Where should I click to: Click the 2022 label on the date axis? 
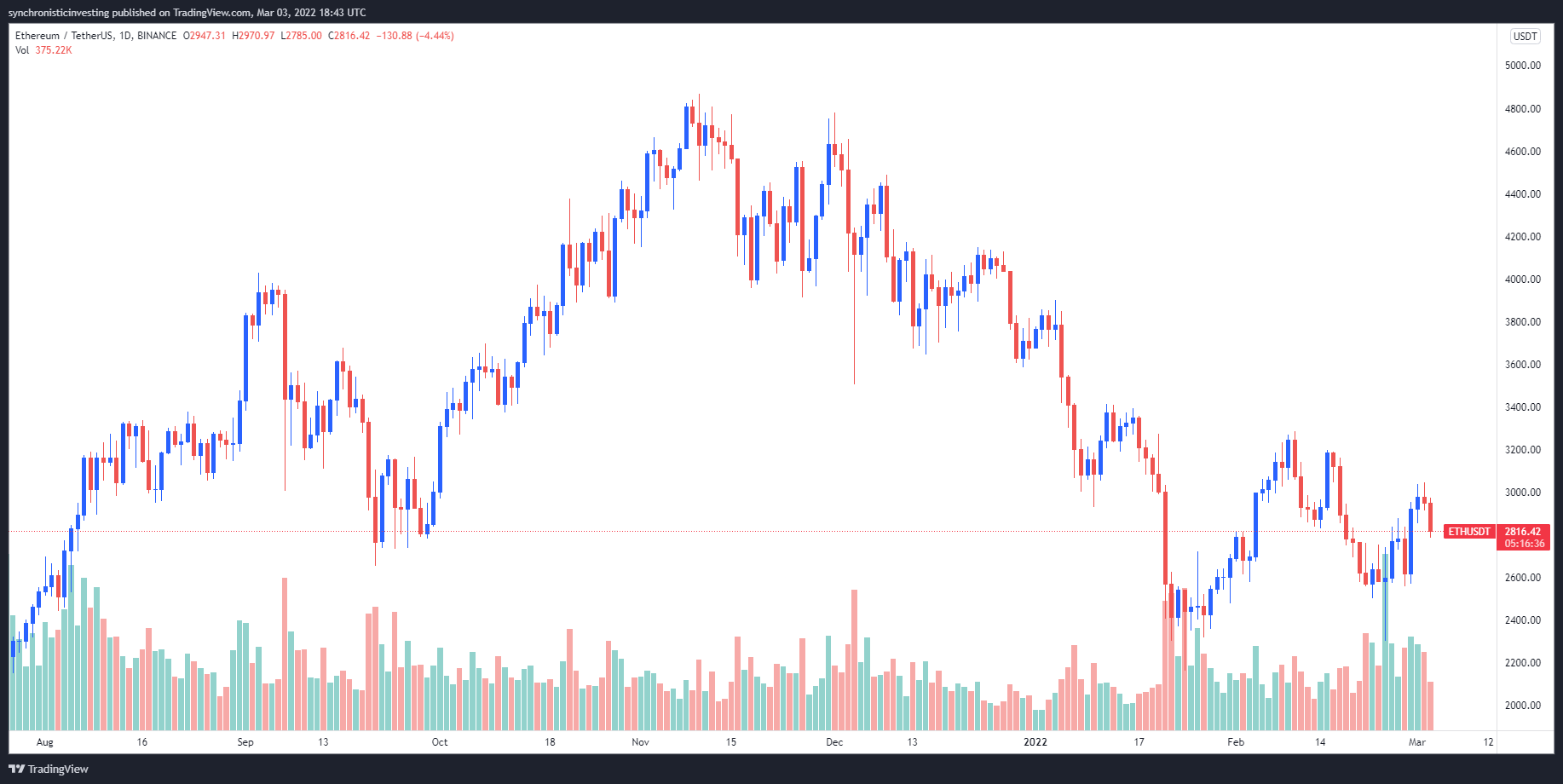tap(1036, 742)
